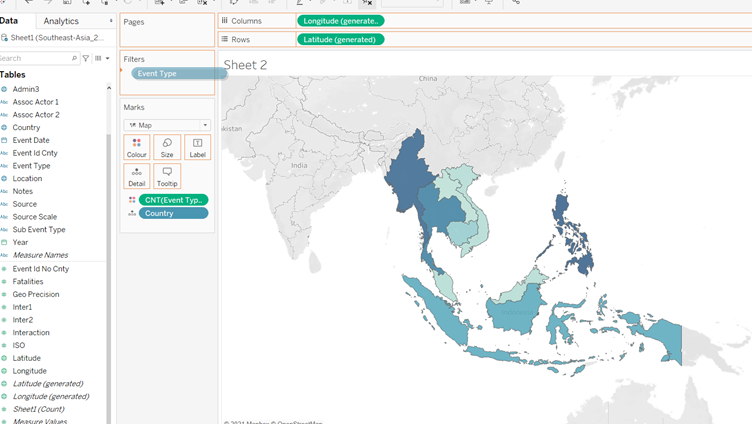This screenshot has width=752, height=424.
Task: Switch to the Data tab
Action: point(10,21)
